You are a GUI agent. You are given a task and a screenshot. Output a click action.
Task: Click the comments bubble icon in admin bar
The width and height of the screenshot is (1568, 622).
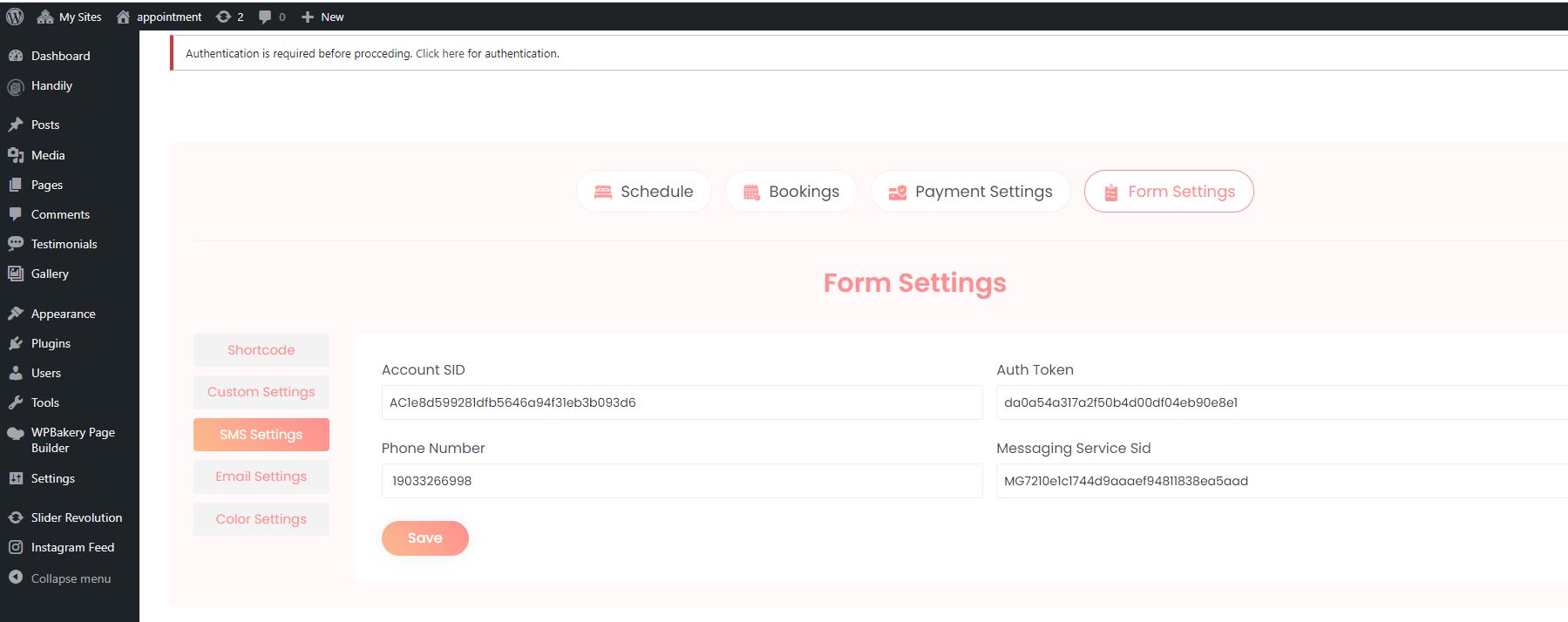[x=265, y=17]
